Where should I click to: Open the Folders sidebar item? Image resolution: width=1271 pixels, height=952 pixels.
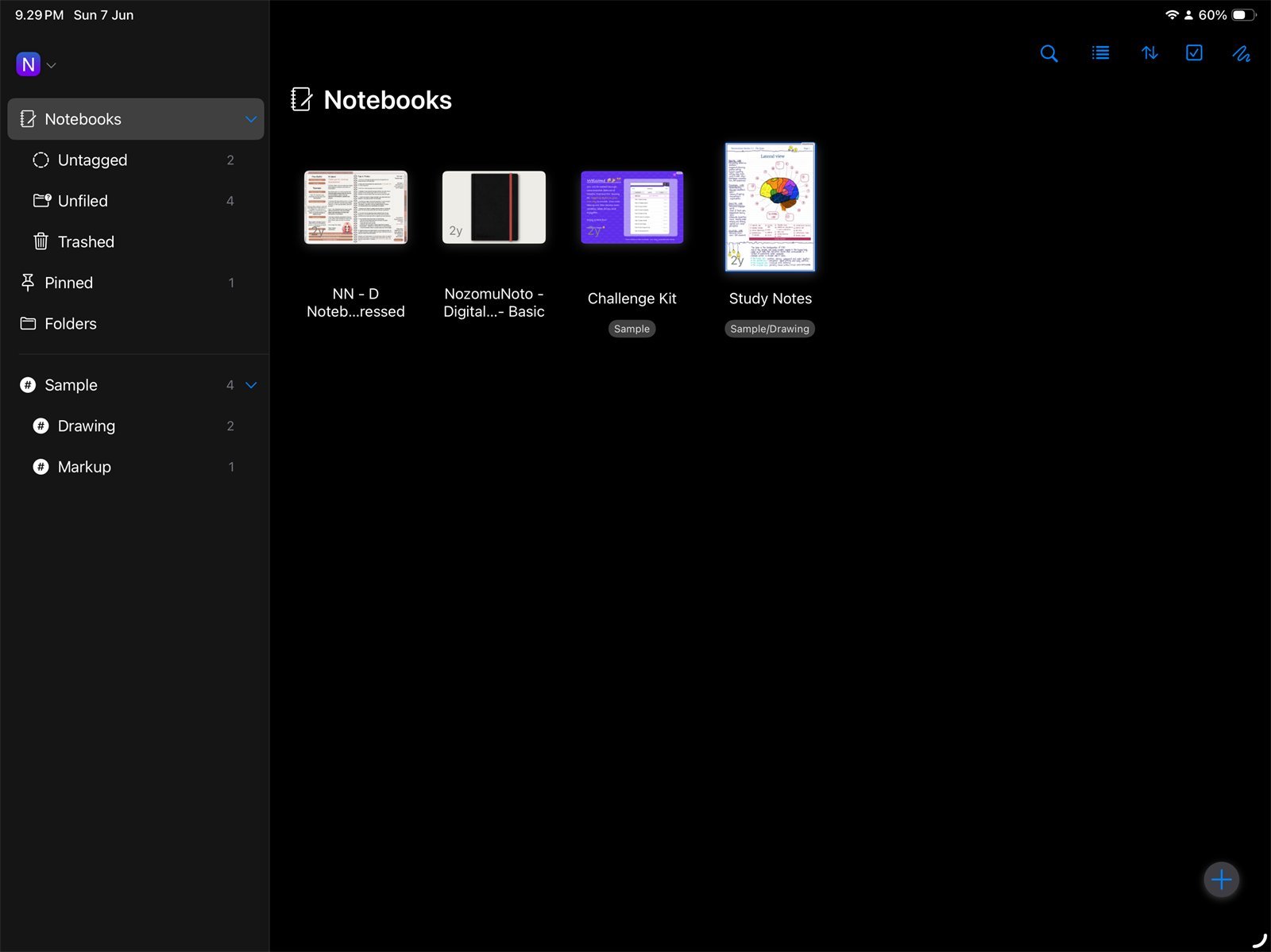[136, 323]
